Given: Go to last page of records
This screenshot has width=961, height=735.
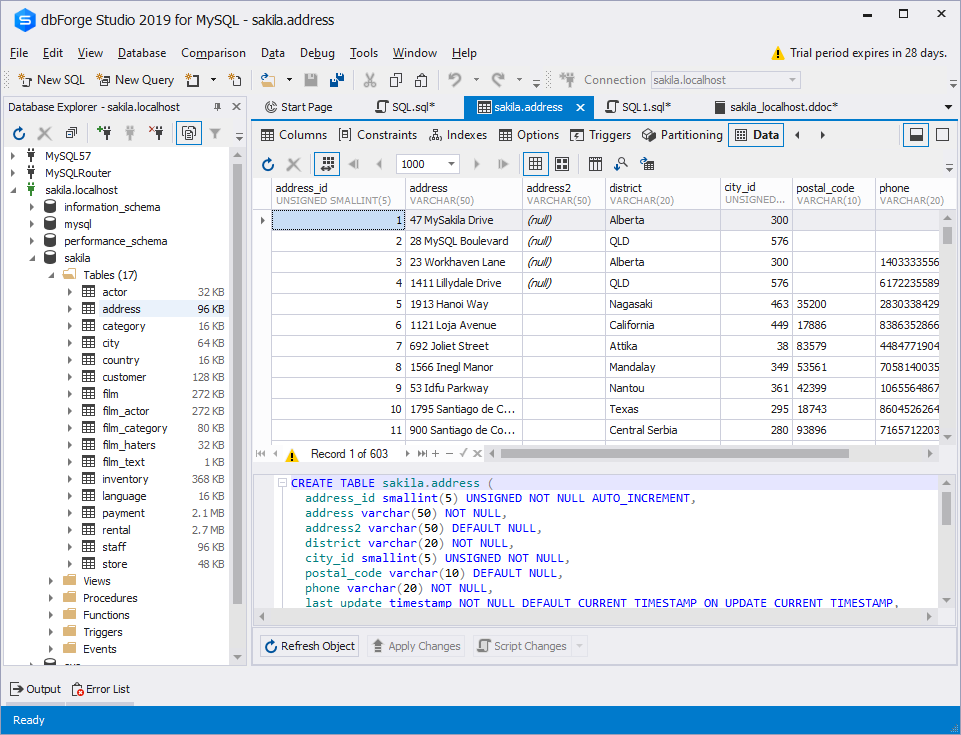Looking at the screenshot, I should [x=503, y=164].
